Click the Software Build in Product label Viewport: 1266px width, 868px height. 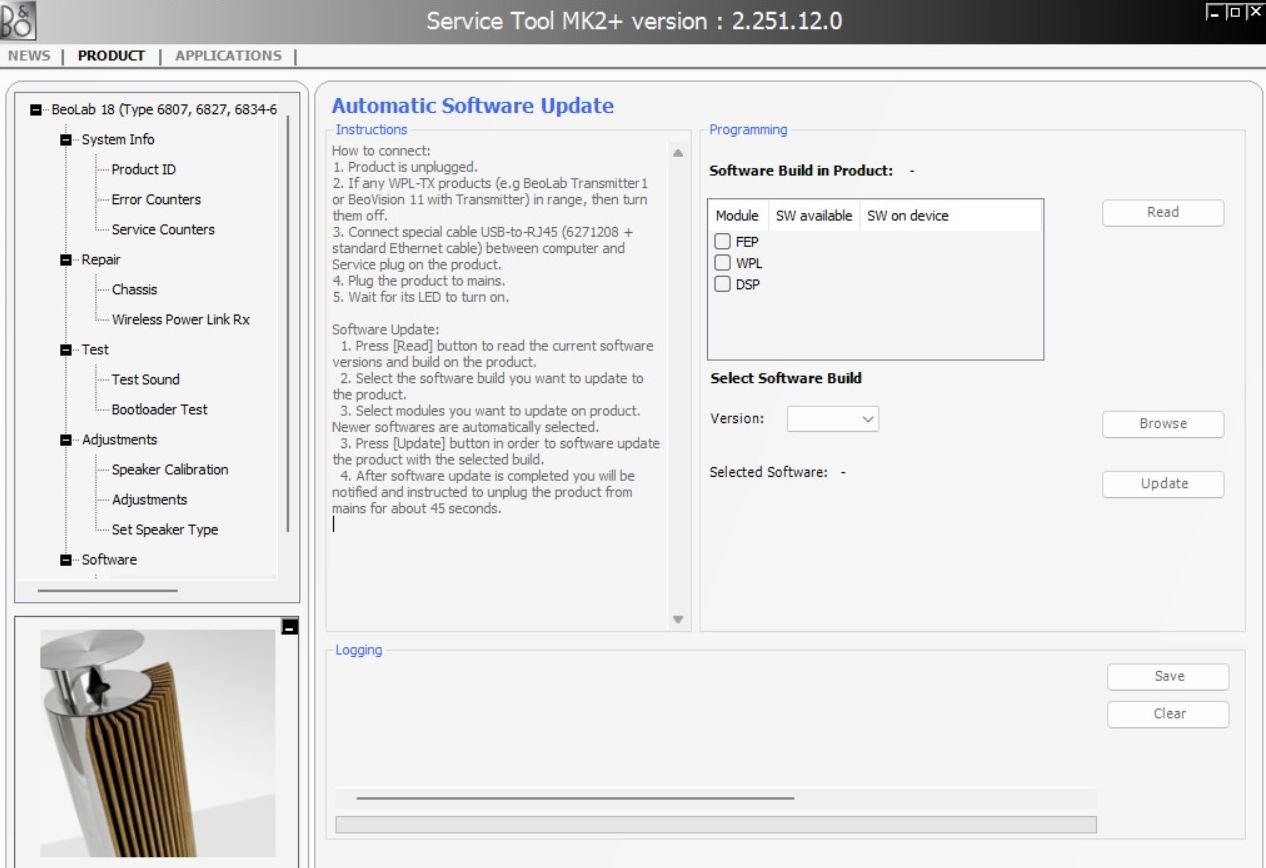pyautogui.click(x=801, y=171)
